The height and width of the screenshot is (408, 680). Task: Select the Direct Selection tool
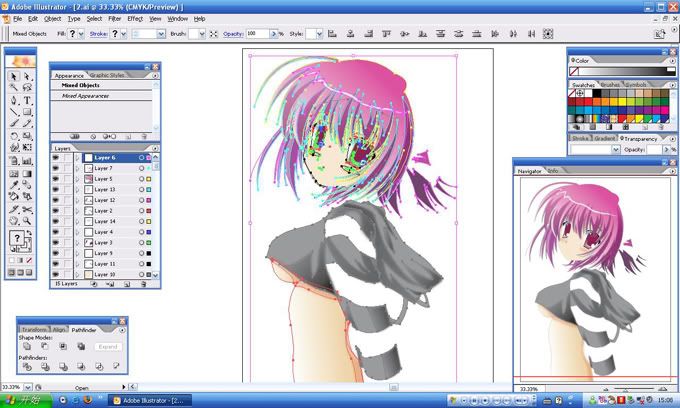[x=27, y=76]
